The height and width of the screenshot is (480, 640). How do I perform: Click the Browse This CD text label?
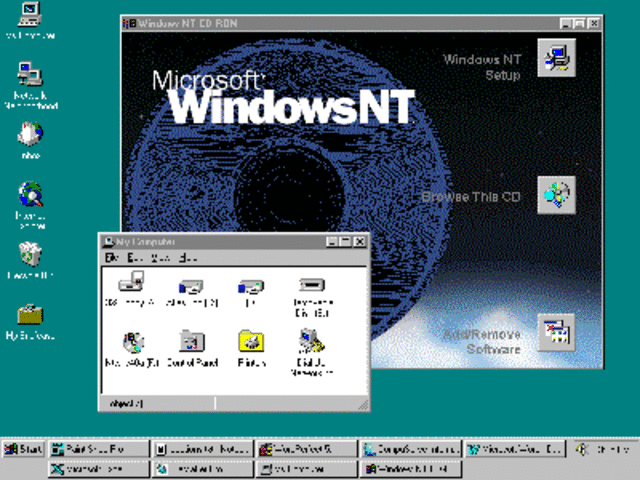pyautogui.click(x=471, y=197)
